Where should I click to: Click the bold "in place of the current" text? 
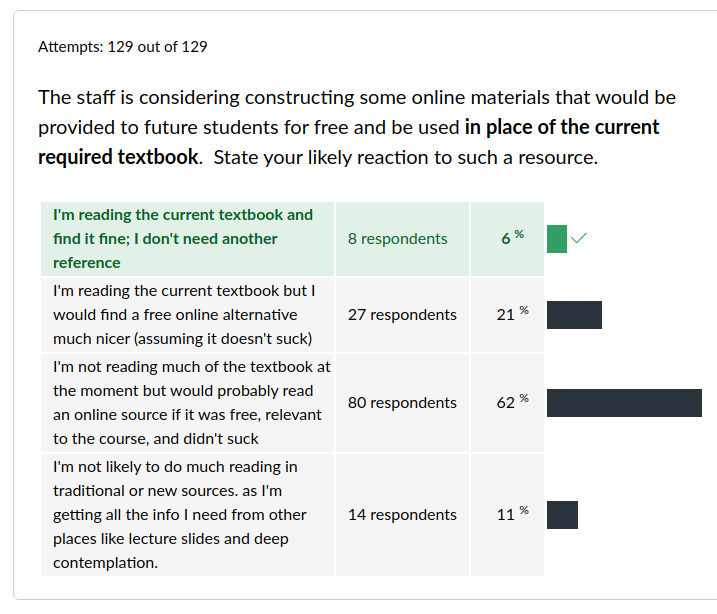562,127
